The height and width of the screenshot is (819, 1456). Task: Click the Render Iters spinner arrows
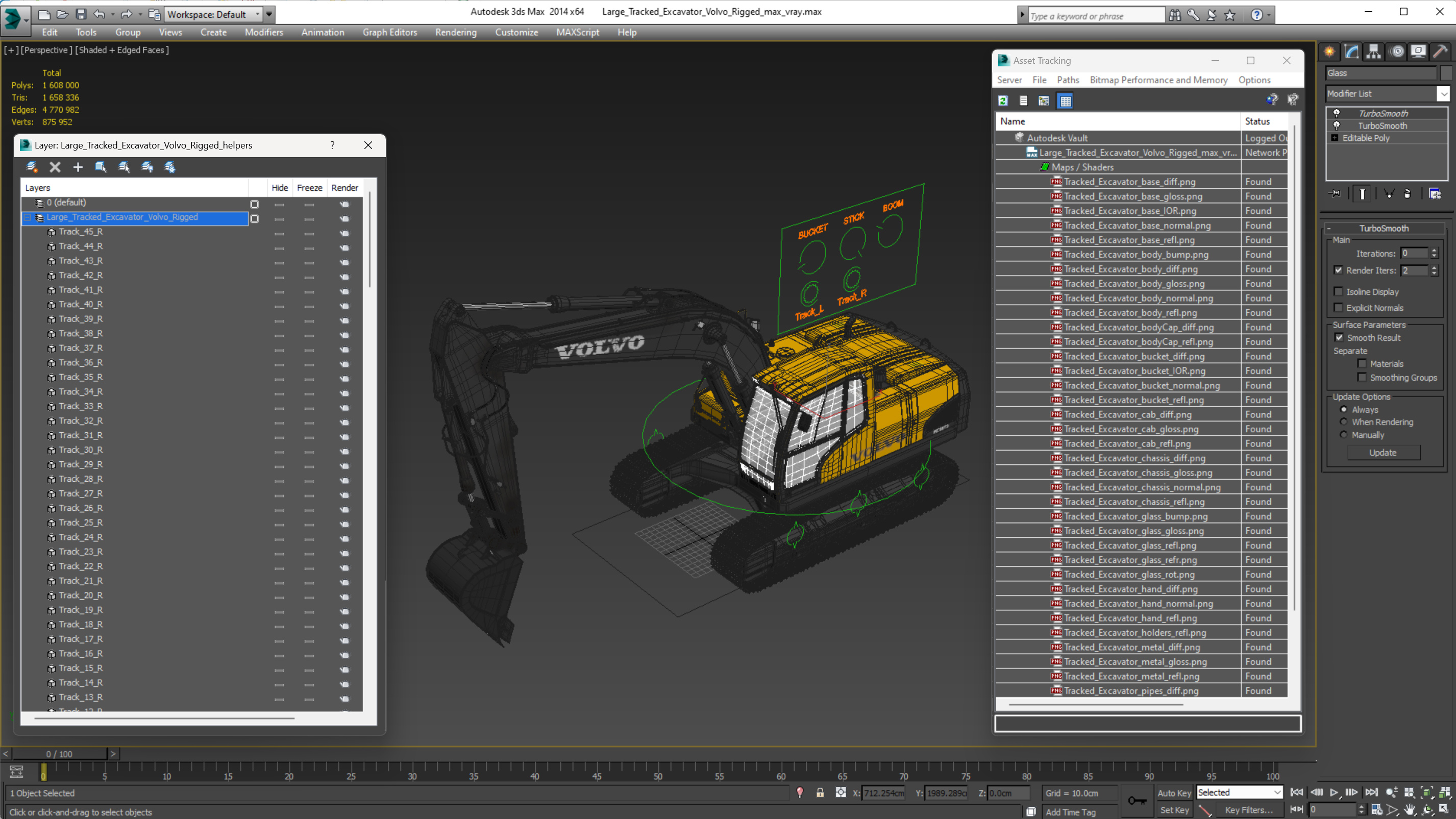coord(1434,270)
